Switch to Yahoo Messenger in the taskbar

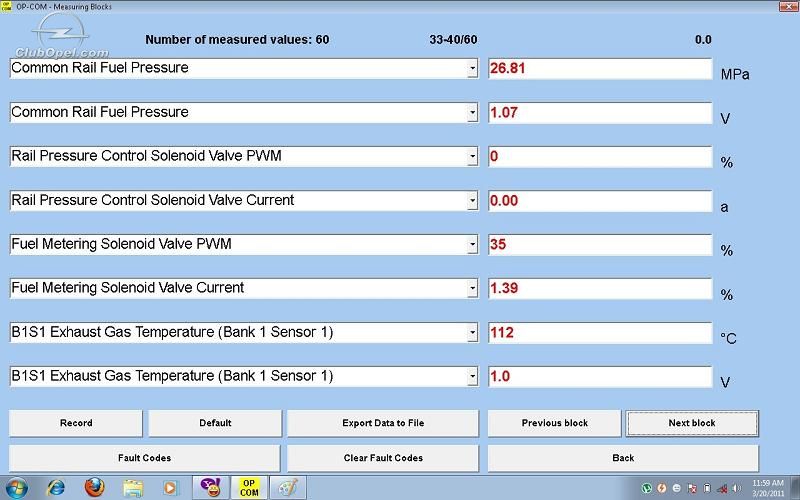point(210,488)
